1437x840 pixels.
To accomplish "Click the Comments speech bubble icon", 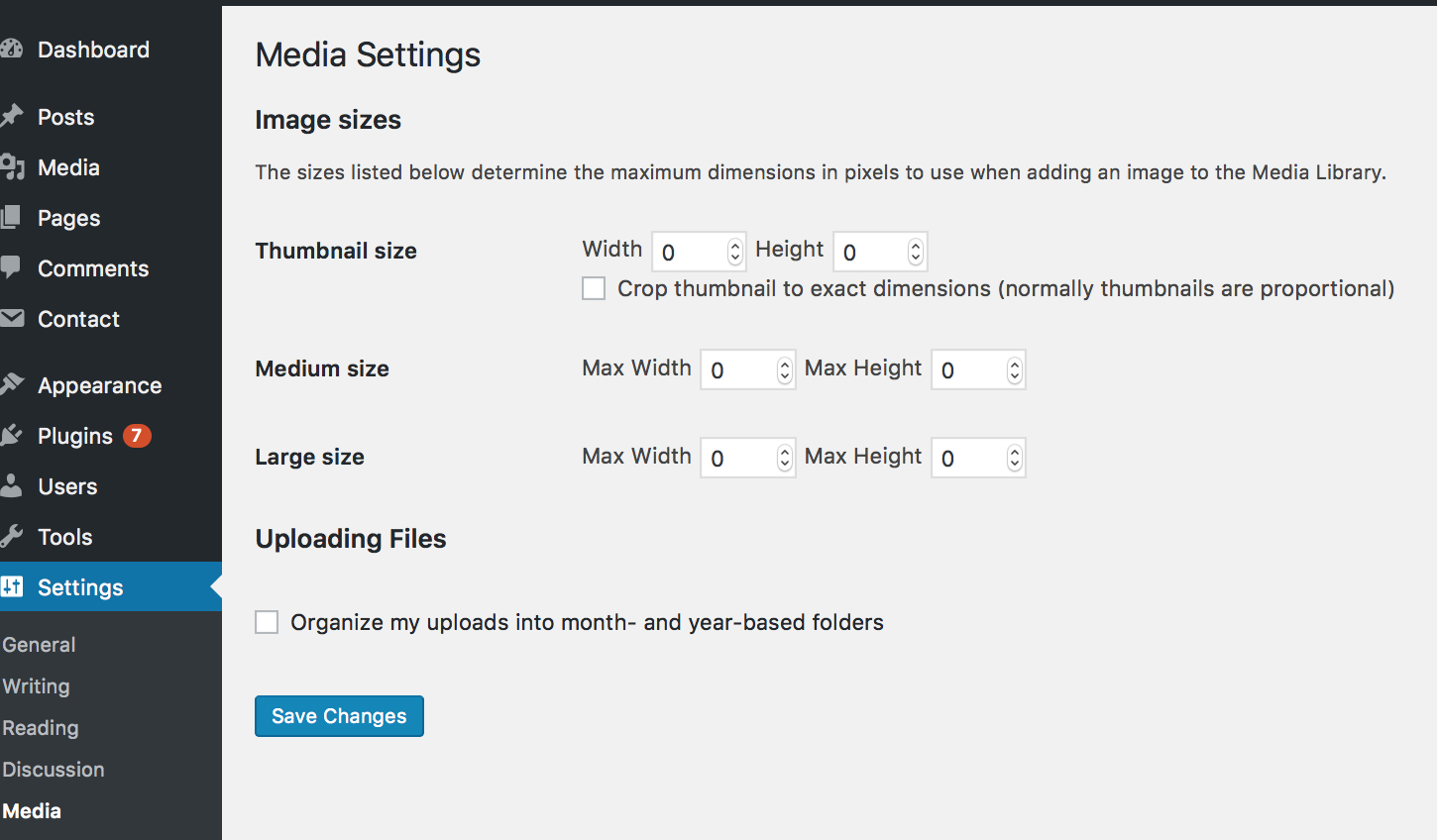I will [11, 267].
